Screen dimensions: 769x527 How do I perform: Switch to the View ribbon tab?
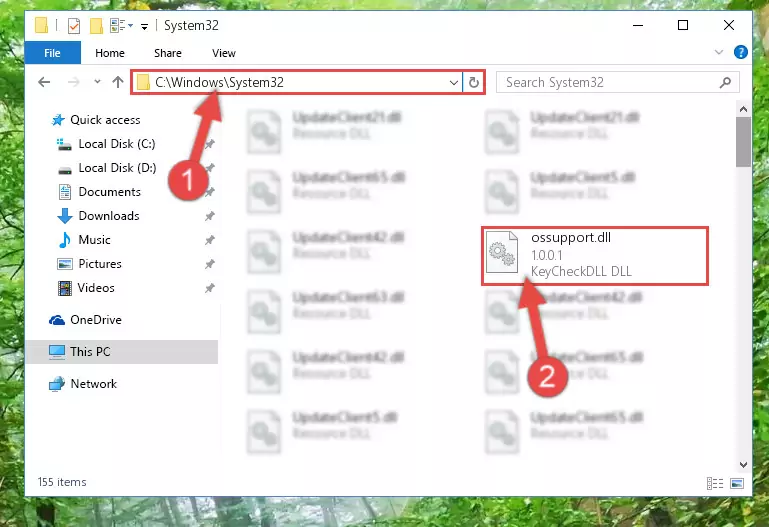click(224, 53)
